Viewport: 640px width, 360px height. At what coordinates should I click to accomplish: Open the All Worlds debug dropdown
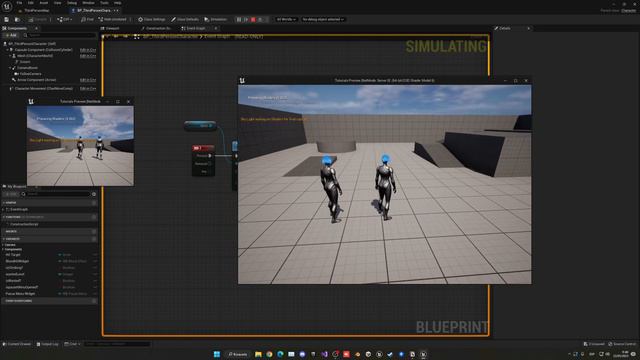tap(286, 19)
